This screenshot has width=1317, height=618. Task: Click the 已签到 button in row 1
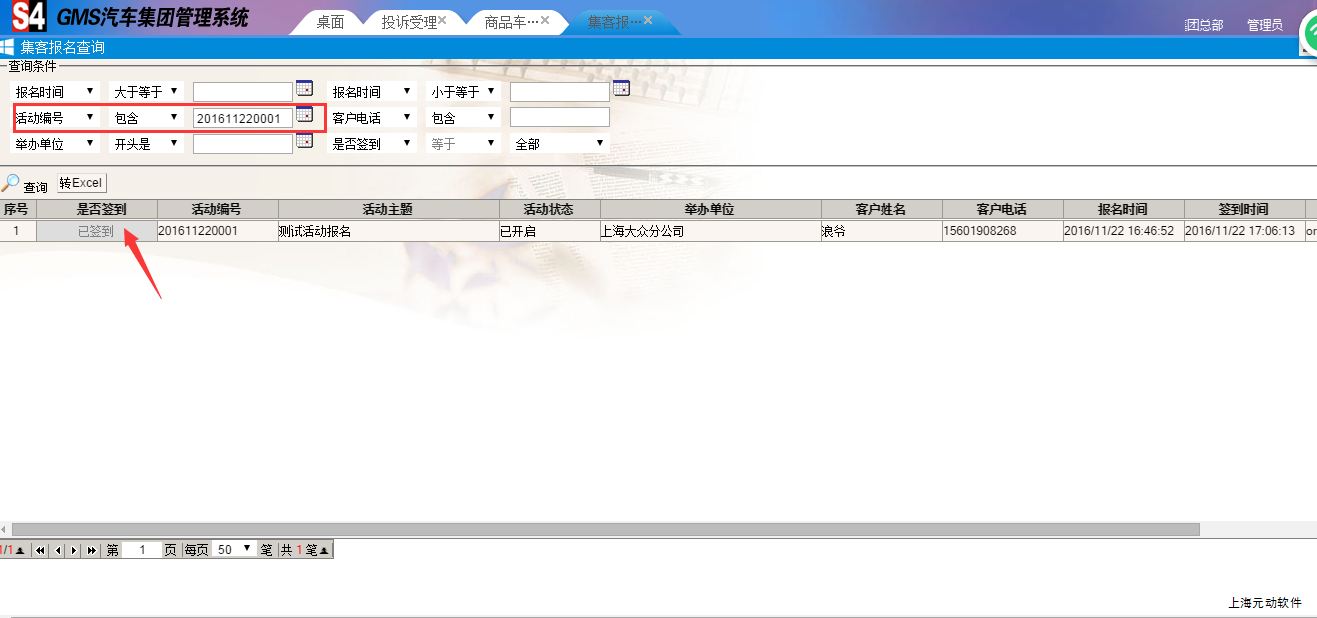[x=96, y=231]
